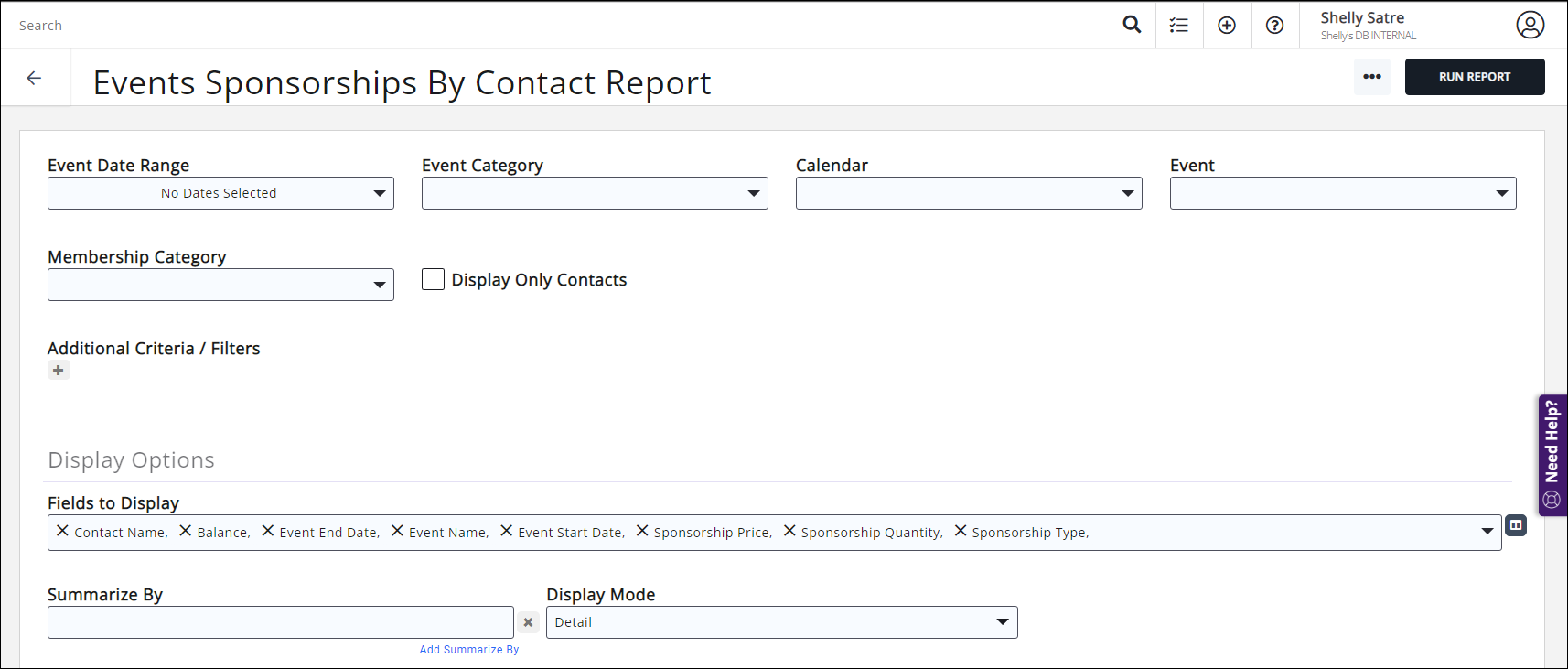Click the search magnifier icon
The image size is (1568, 669).
pyautogui.click(x=1132, y=25)
